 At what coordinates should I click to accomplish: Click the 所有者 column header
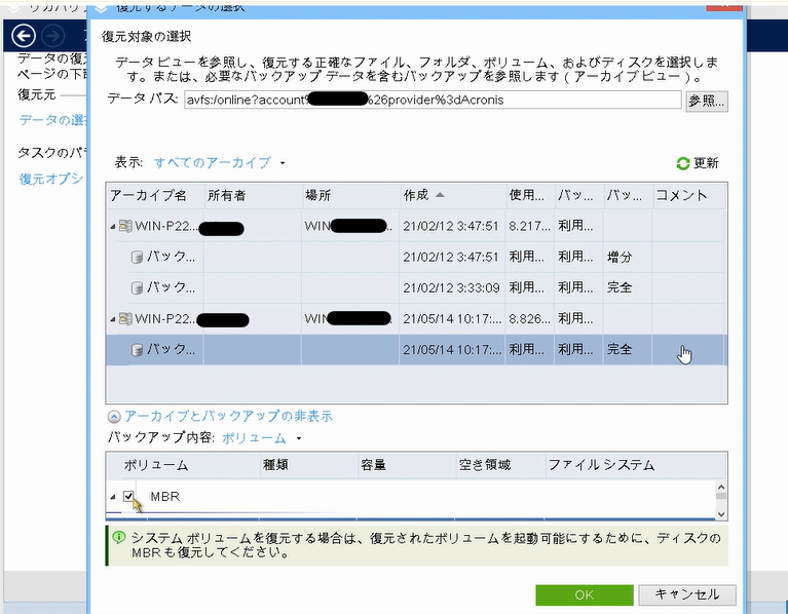[253, 195]
